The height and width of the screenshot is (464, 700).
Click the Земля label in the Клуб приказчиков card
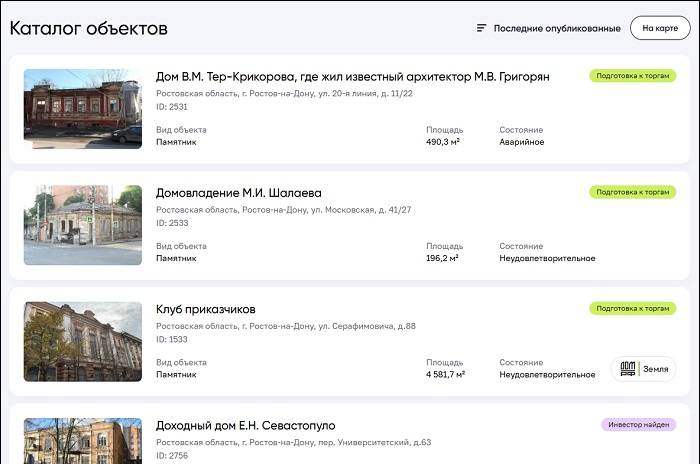[655, 369]
